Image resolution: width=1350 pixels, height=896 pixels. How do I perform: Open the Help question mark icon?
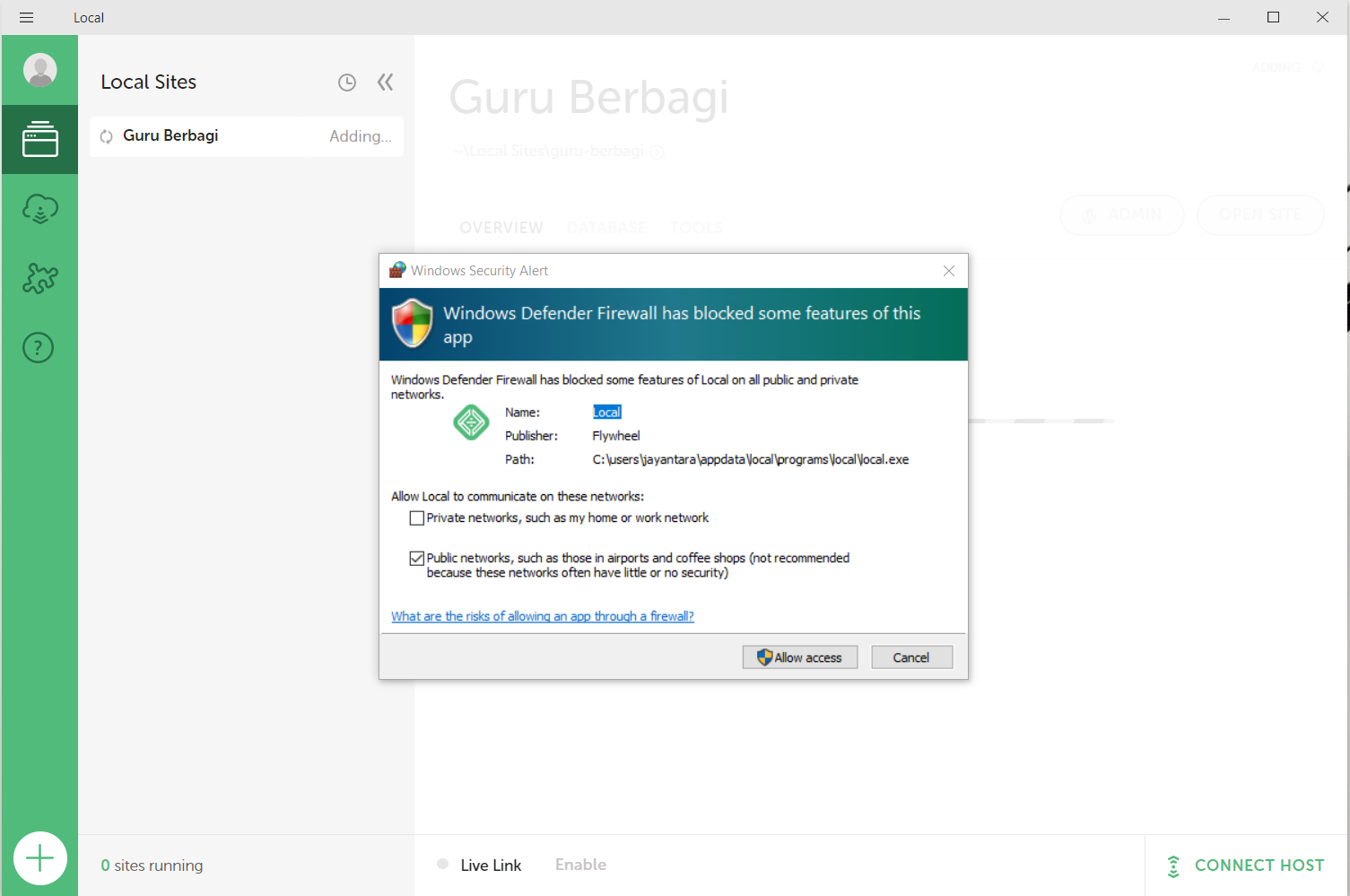[x=39, y=347]
